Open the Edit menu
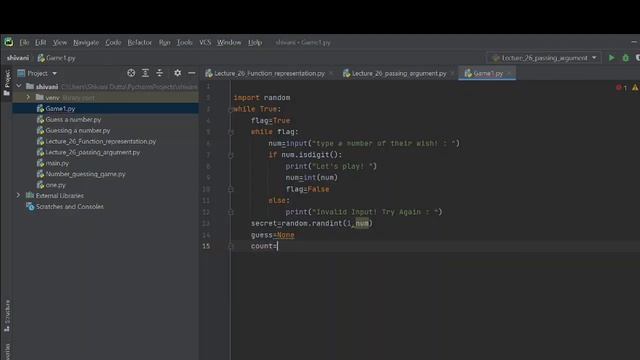Viewport: 640px width, 360px height. pos(40,42)
